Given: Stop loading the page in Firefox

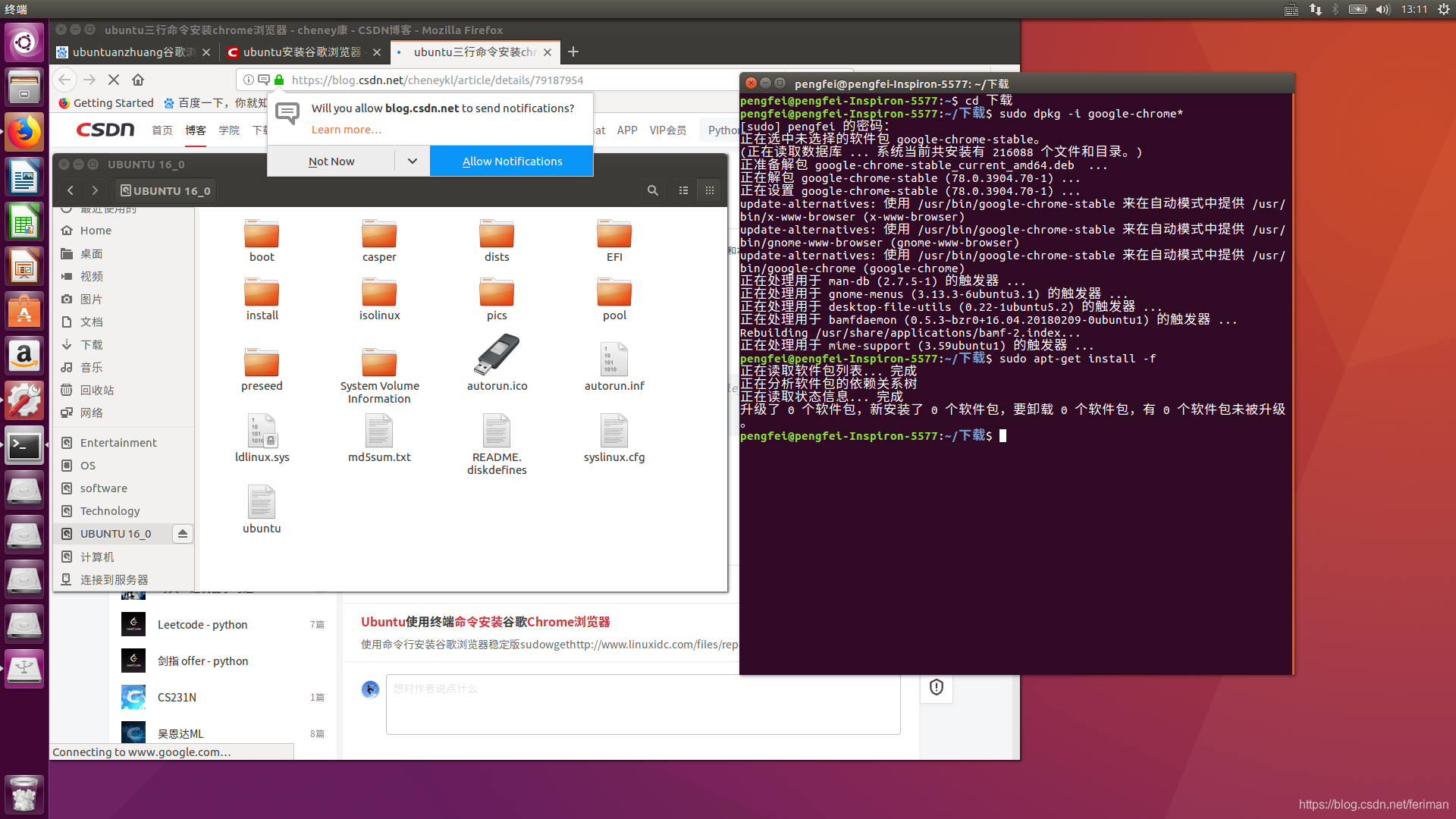Looking at the screenshot, I should click(x=114, y=80).
